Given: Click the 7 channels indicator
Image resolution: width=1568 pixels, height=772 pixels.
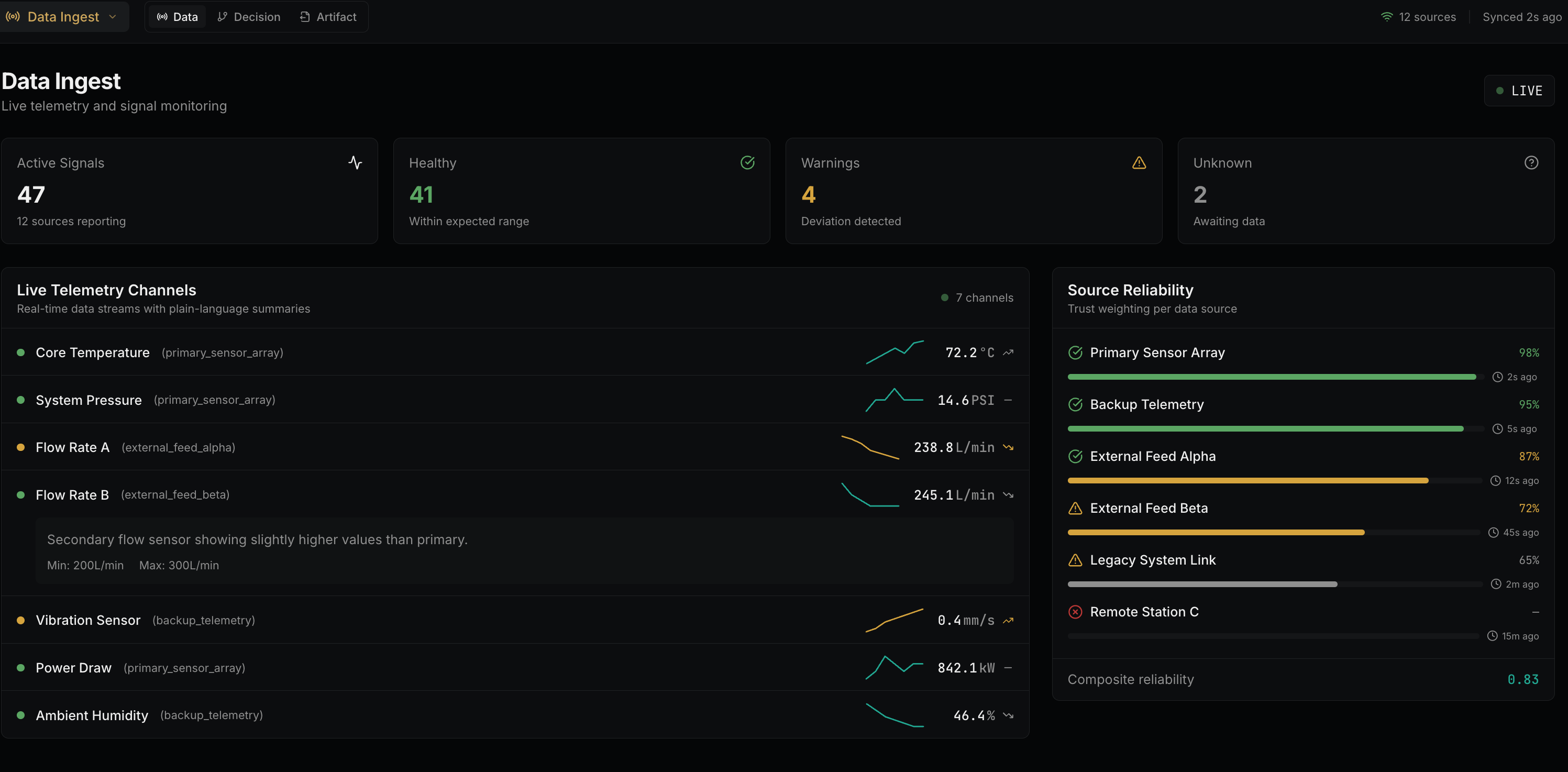Looking at the screenshot, I should pos(977,297).
